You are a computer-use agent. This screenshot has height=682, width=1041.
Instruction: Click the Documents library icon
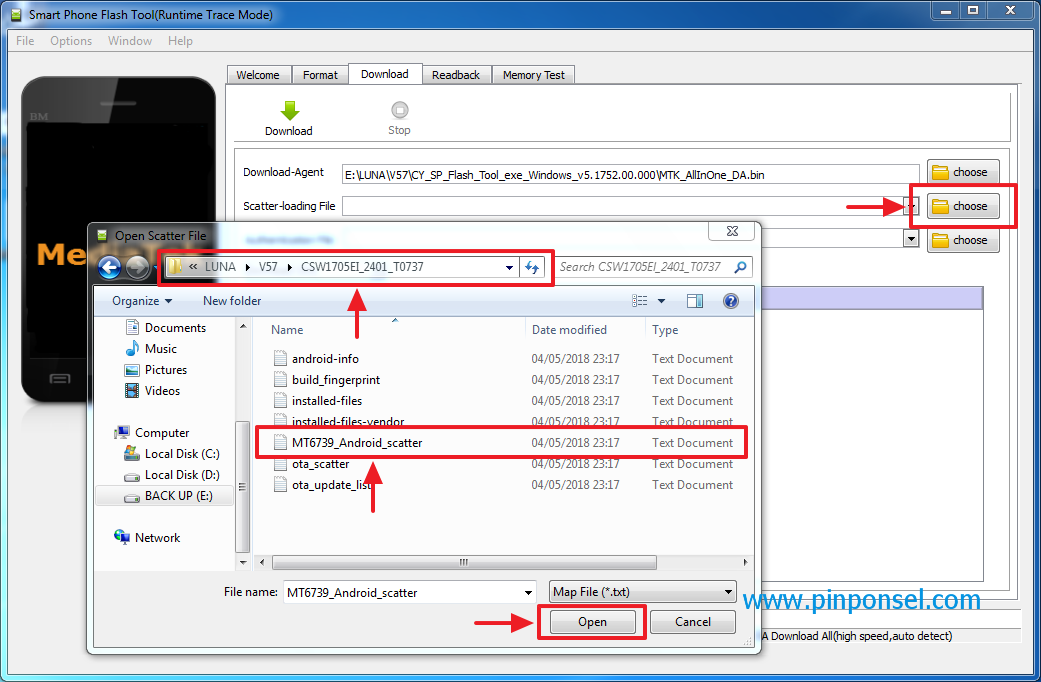(132, 327)
